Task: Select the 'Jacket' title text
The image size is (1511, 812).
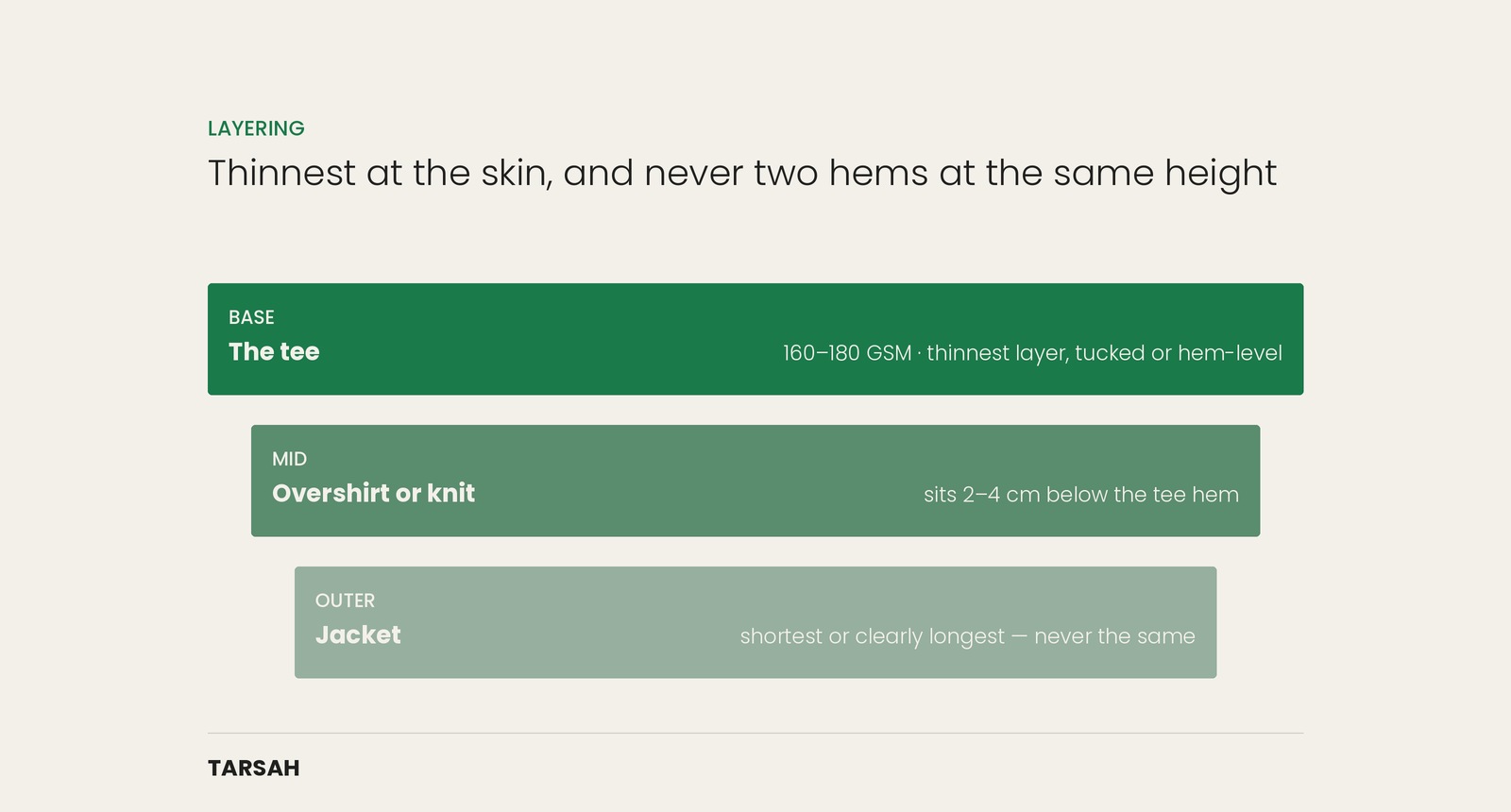Action: 358,634
